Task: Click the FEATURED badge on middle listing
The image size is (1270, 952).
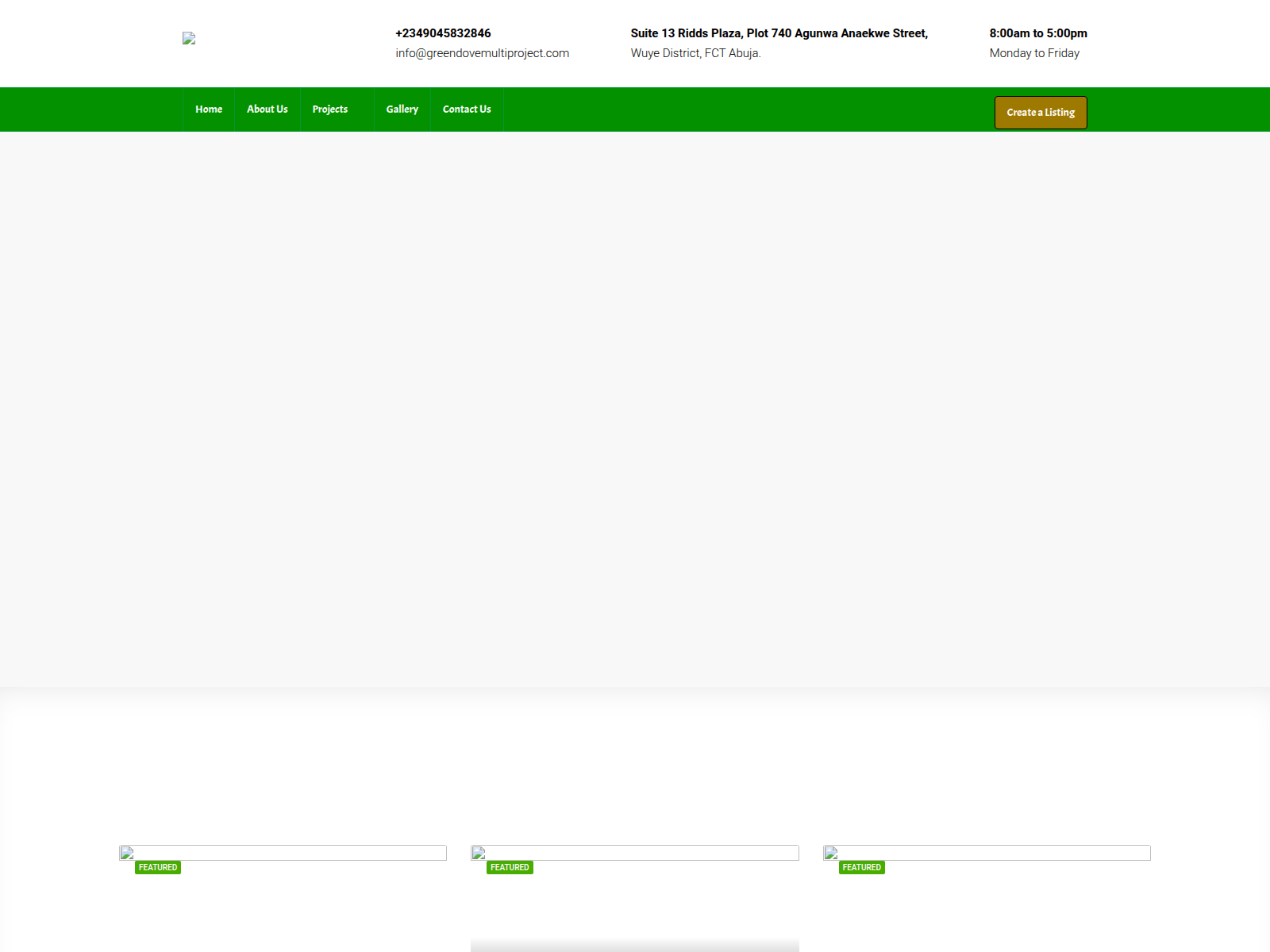Action: (x=510, y=868)
